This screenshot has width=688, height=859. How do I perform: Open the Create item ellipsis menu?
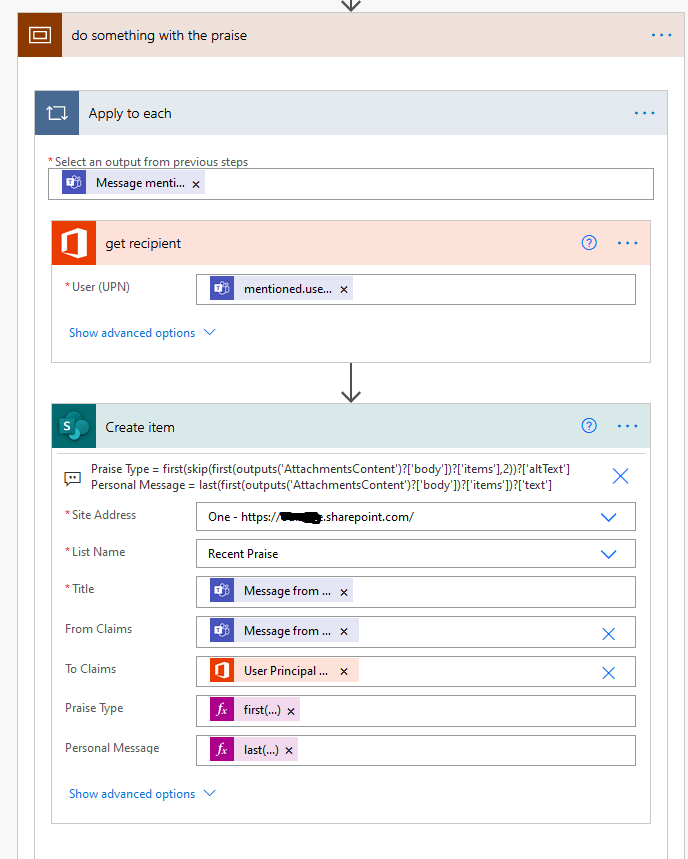(x=627, y=426)
